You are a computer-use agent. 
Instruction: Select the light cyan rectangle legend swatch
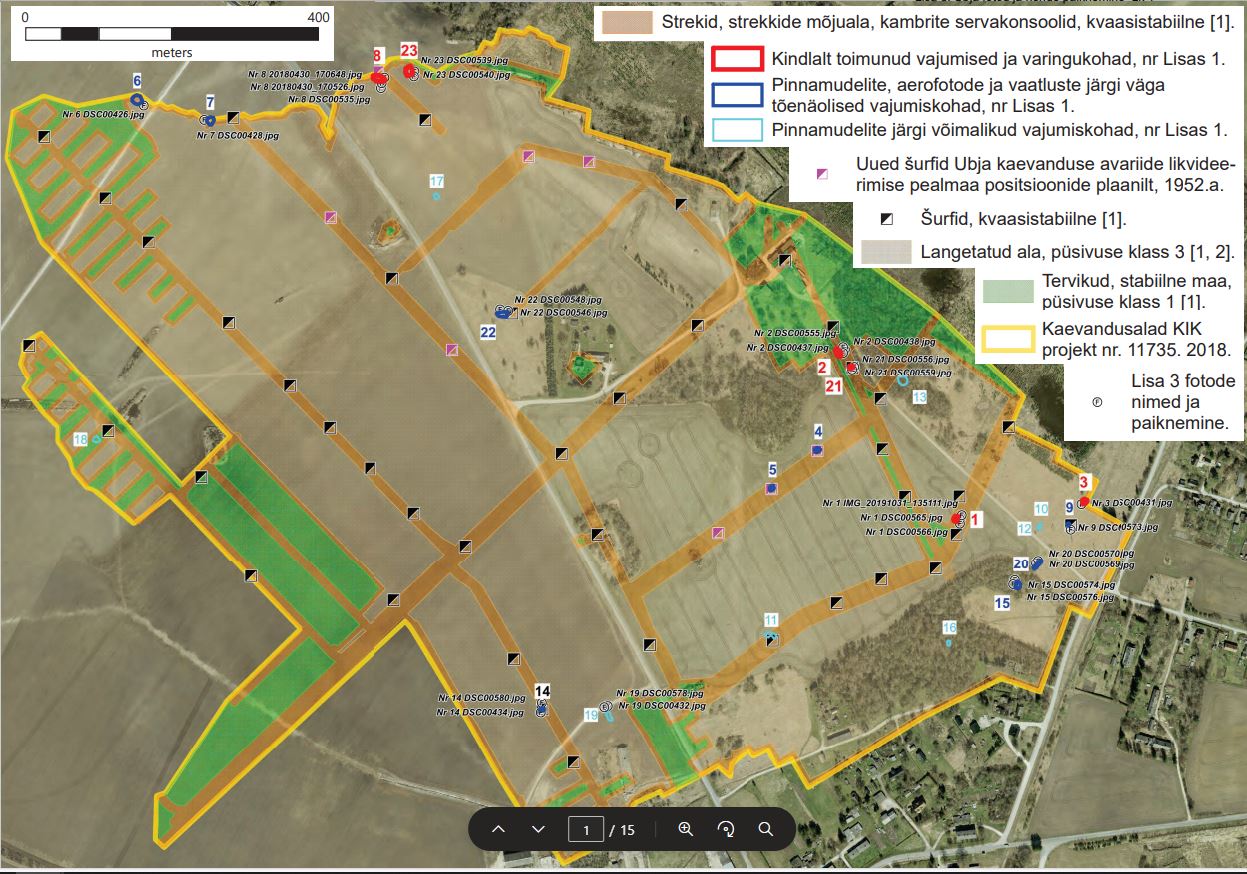740,130
